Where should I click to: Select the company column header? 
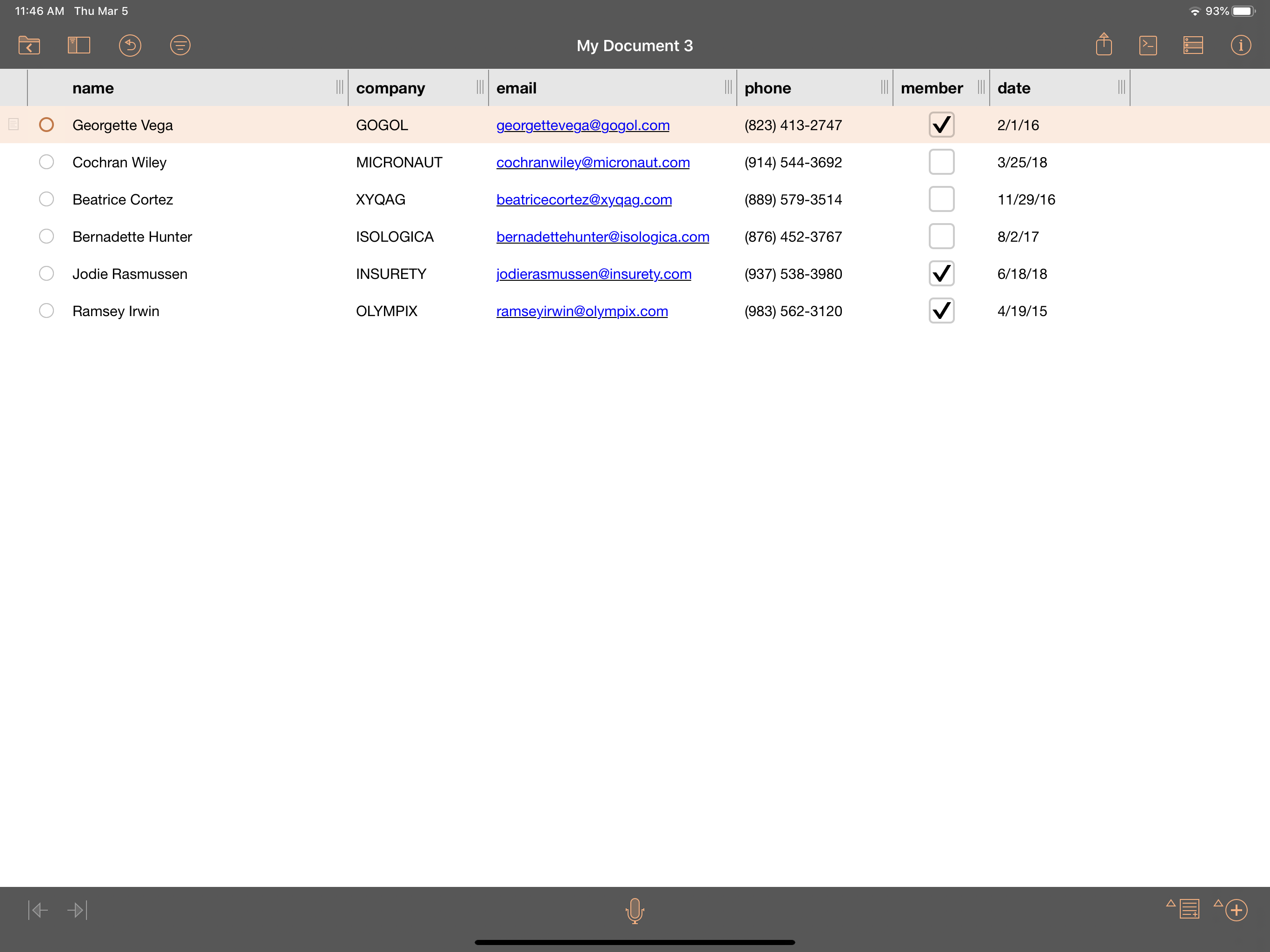[390, 88]
